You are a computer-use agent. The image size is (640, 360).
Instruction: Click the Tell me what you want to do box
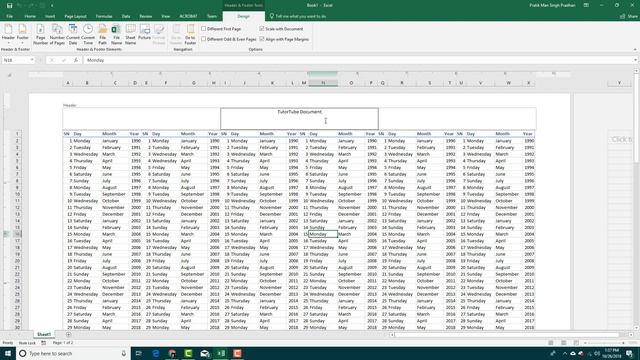pyautogui.click(x=298, y=16)
